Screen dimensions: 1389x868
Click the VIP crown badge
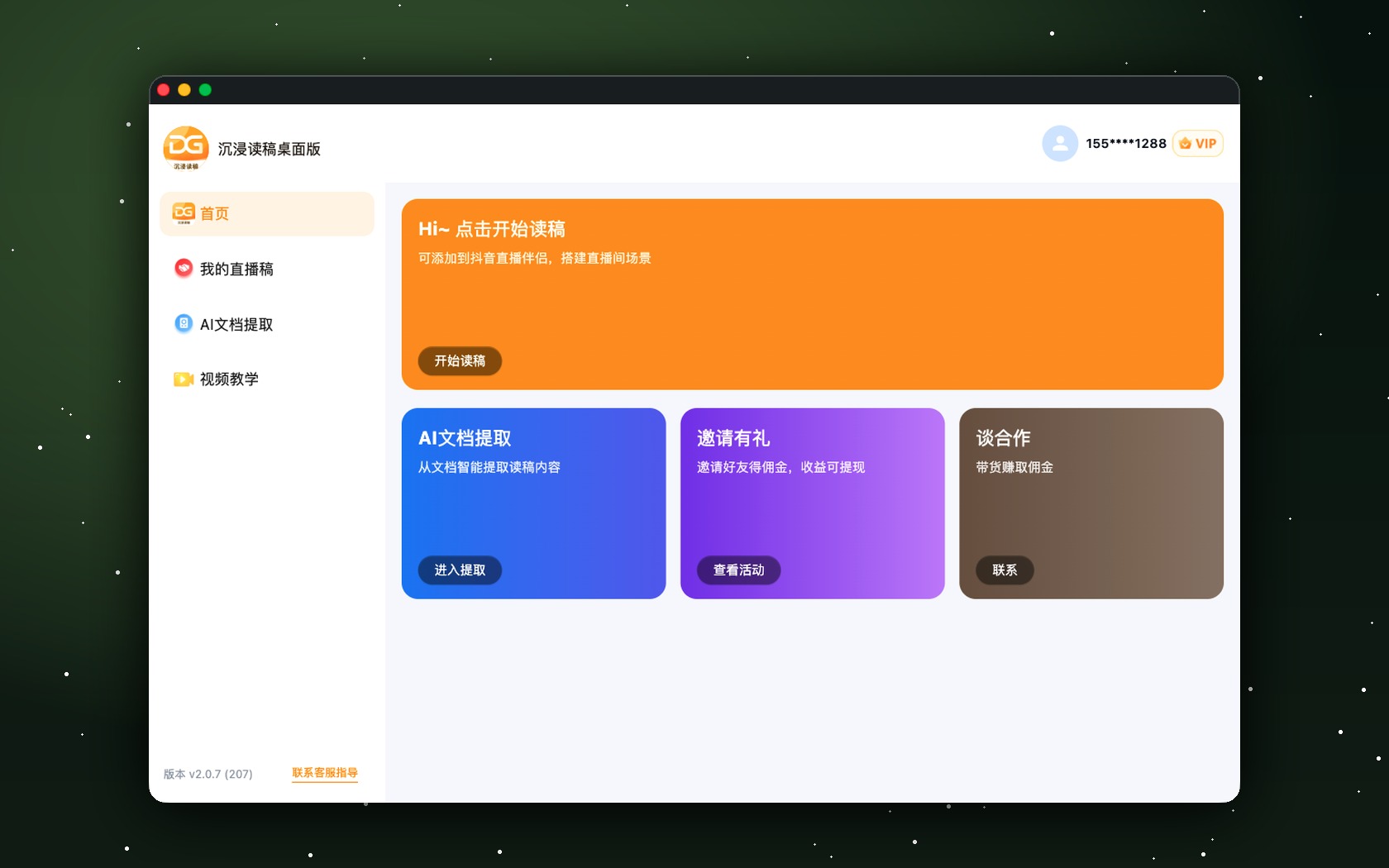(1197, 143)
